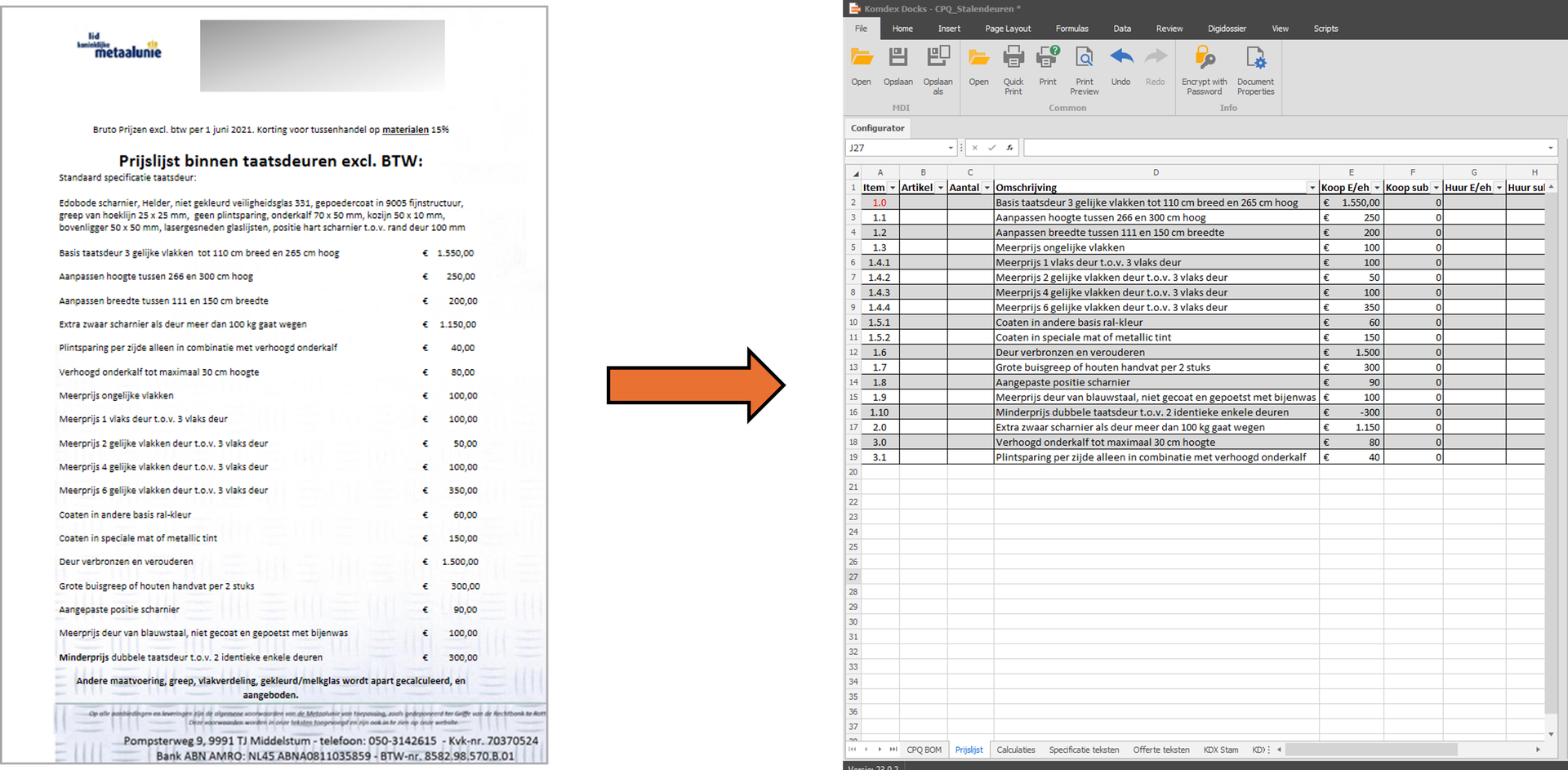Expand the Koop E/eh filter dropdown
This screenshot has height=770, width=1568.
[1376, 188]
